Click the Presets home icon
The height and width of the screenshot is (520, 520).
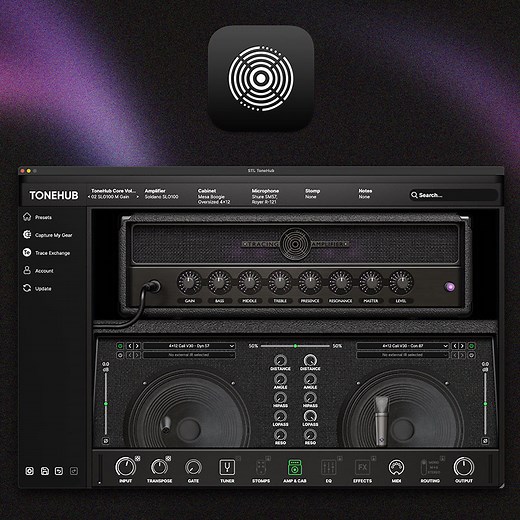pyautogui.click(x=27, y=217)
